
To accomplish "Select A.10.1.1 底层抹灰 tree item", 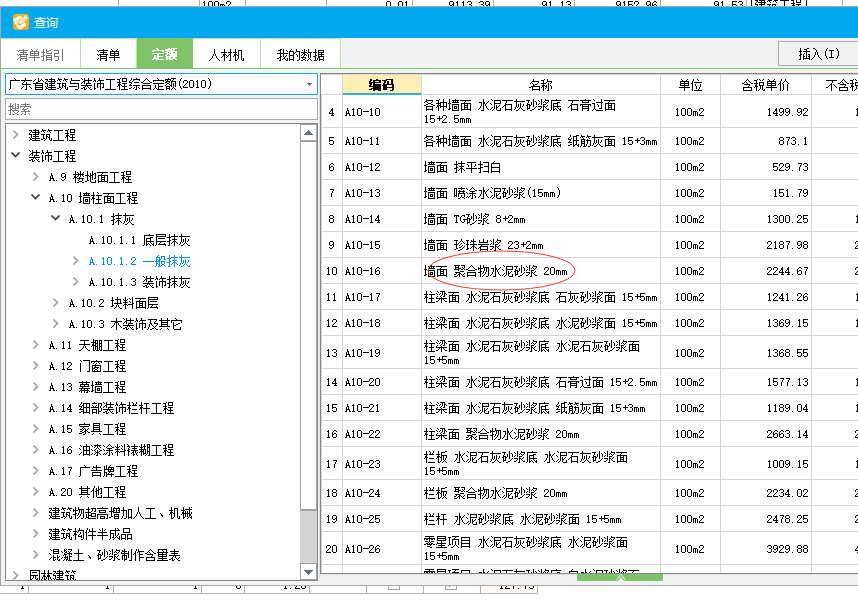I will [x=139, y=240].
